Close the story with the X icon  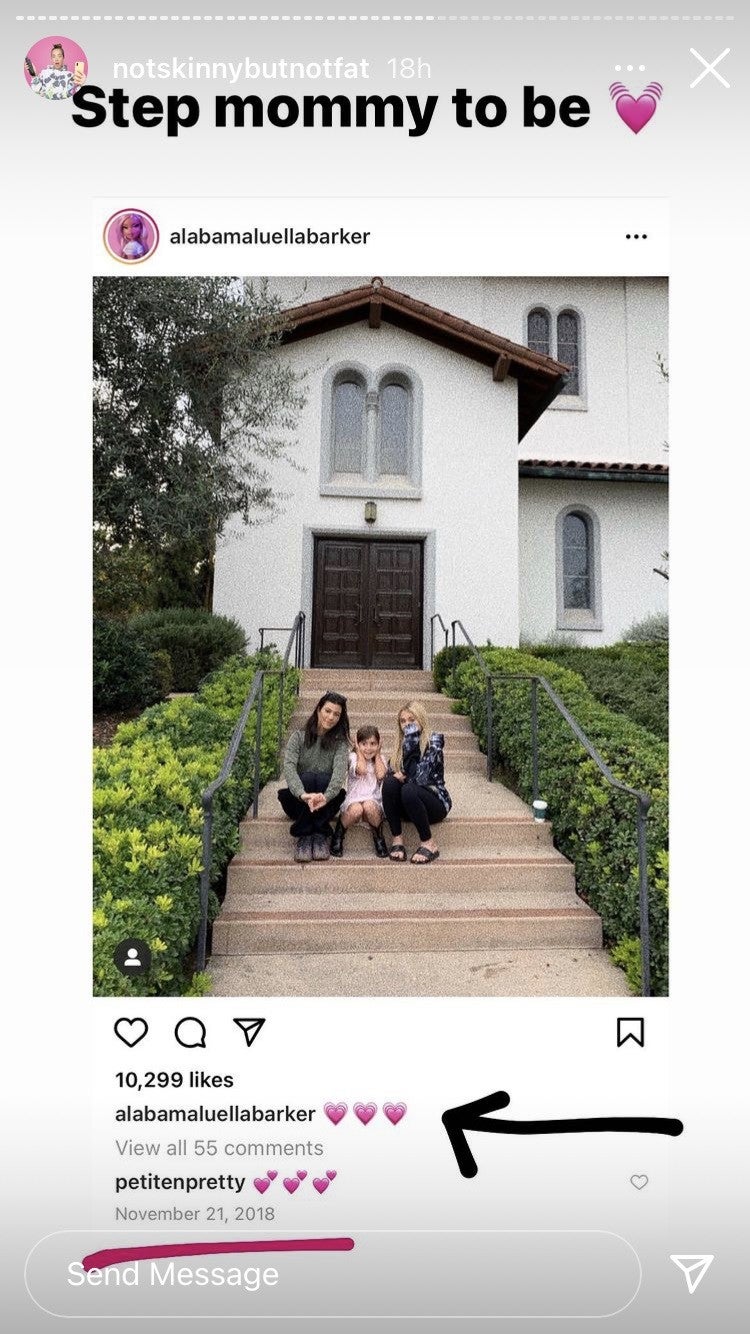click(x=709, y=68)
